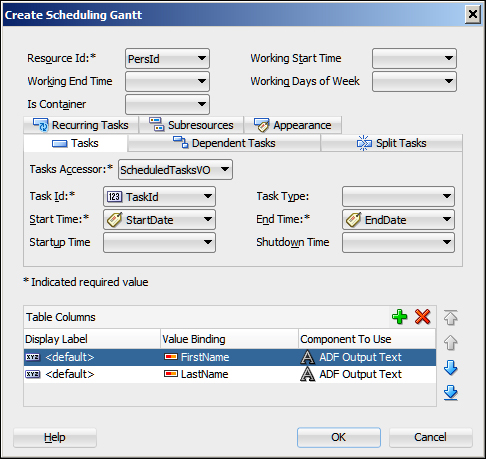The width and height of the screenshot is (486, 459).
Task: Open the Task Type dropdown
Action: tap(398, 196)
